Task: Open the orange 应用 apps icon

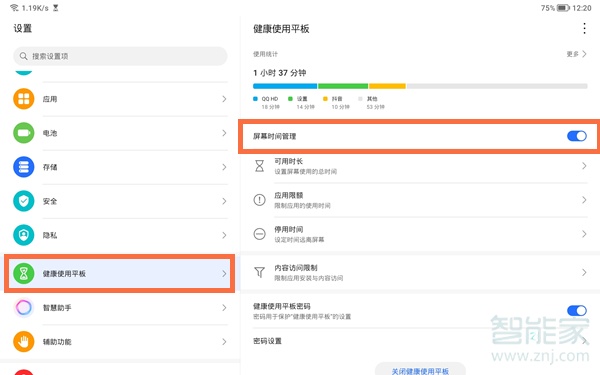Action: point(24,99)
